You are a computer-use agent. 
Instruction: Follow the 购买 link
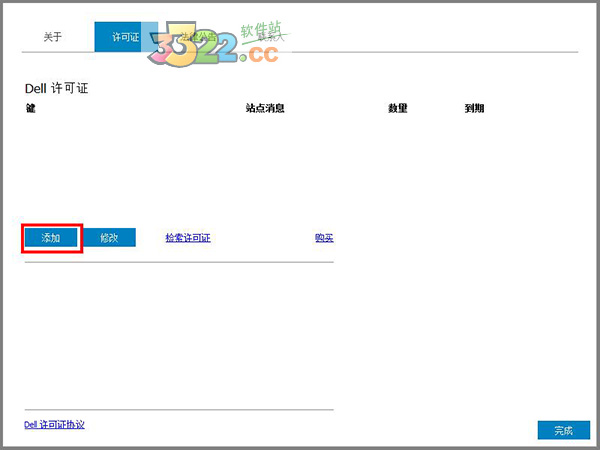tap(324, 238)
